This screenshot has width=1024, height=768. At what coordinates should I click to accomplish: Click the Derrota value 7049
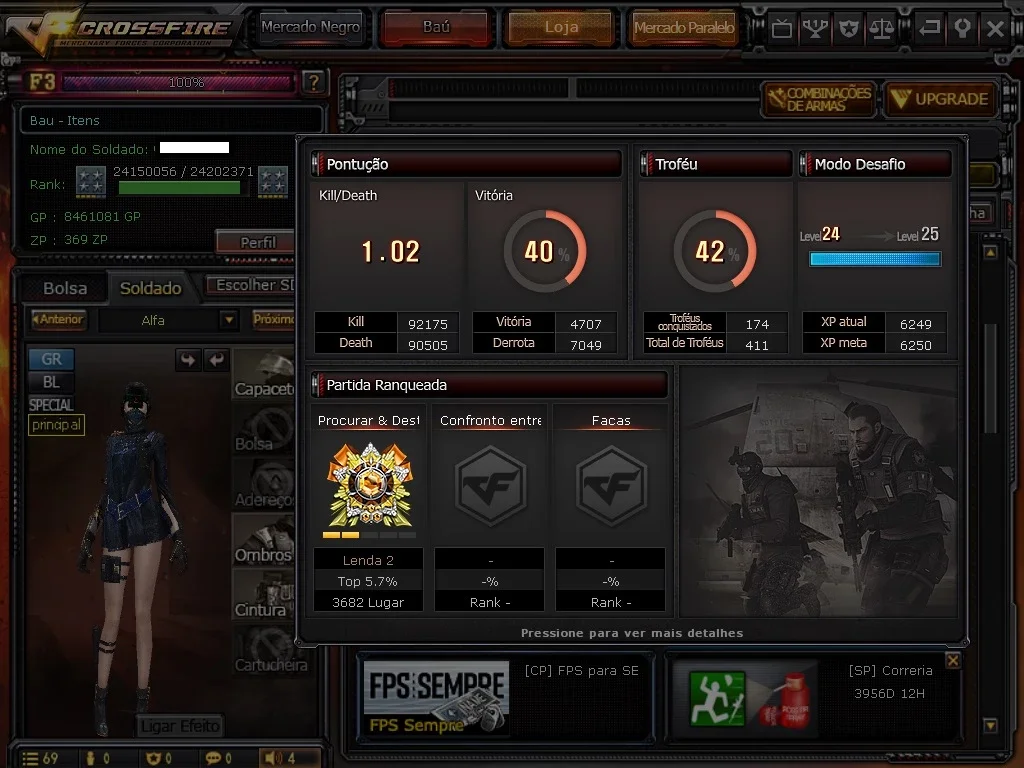586,345
